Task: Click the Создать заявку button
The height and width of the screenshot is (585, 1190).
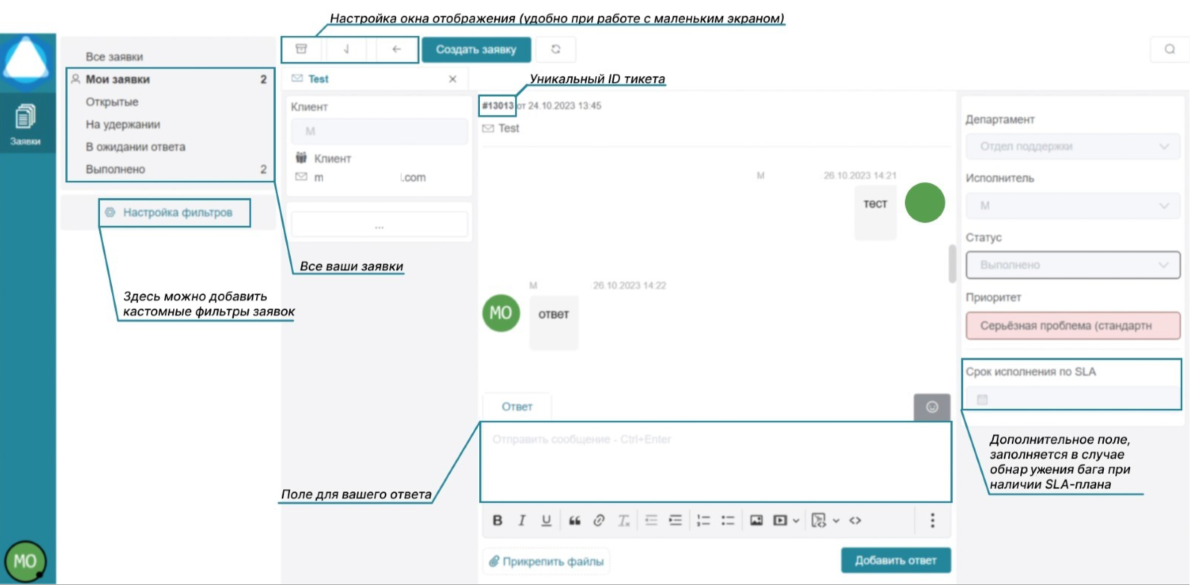Action: coord(476,49)
